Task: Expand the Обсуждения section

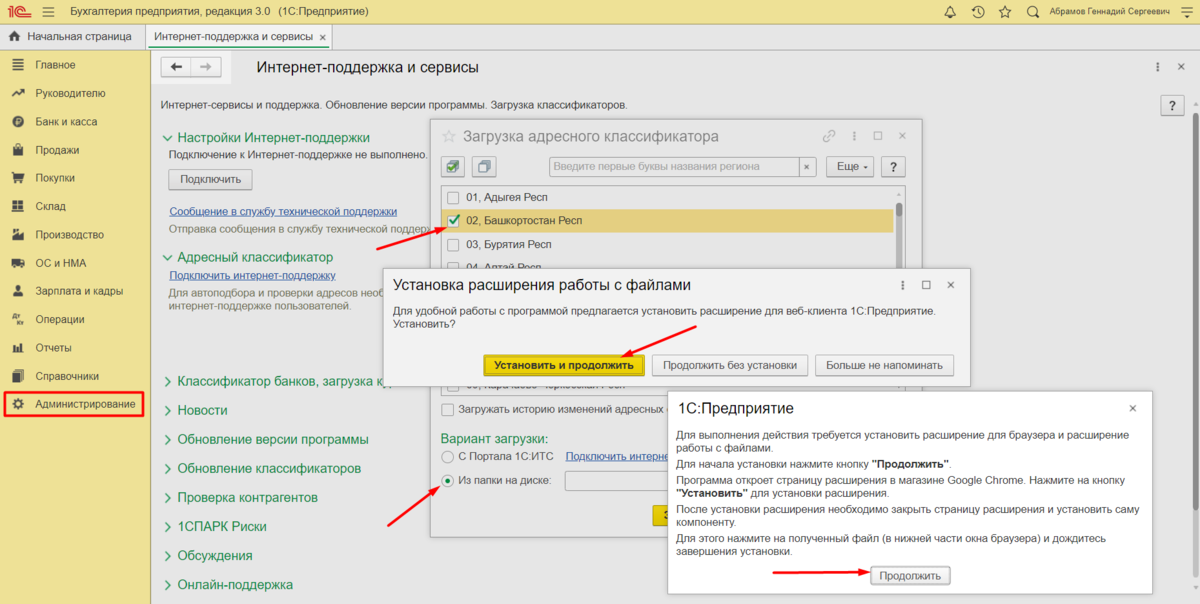Action: 168,555
